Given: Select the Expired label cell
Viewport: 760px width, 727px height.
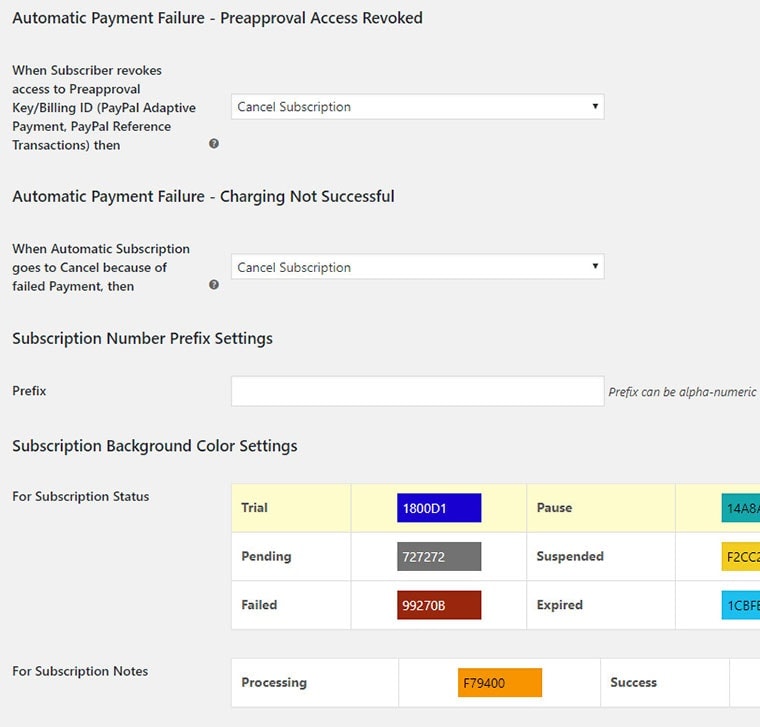Looking at the screenshot, I should pos(559,605).
